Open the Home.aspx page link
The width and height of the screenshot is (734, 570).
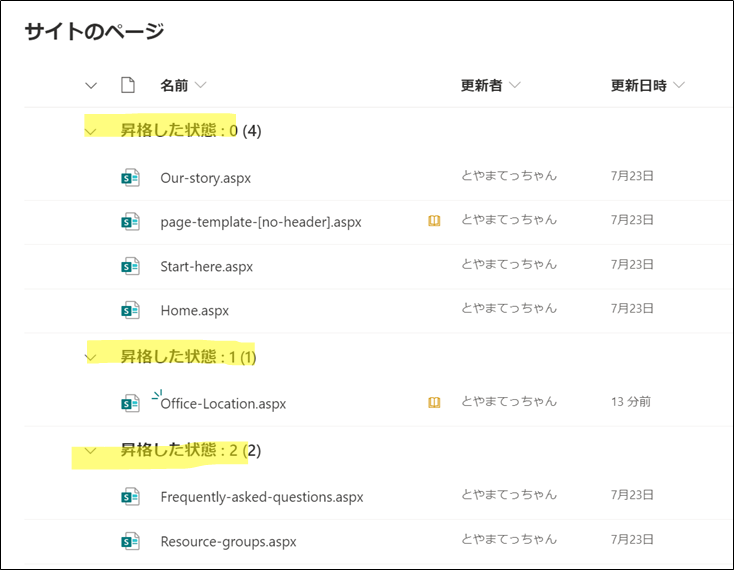point(194,311)
